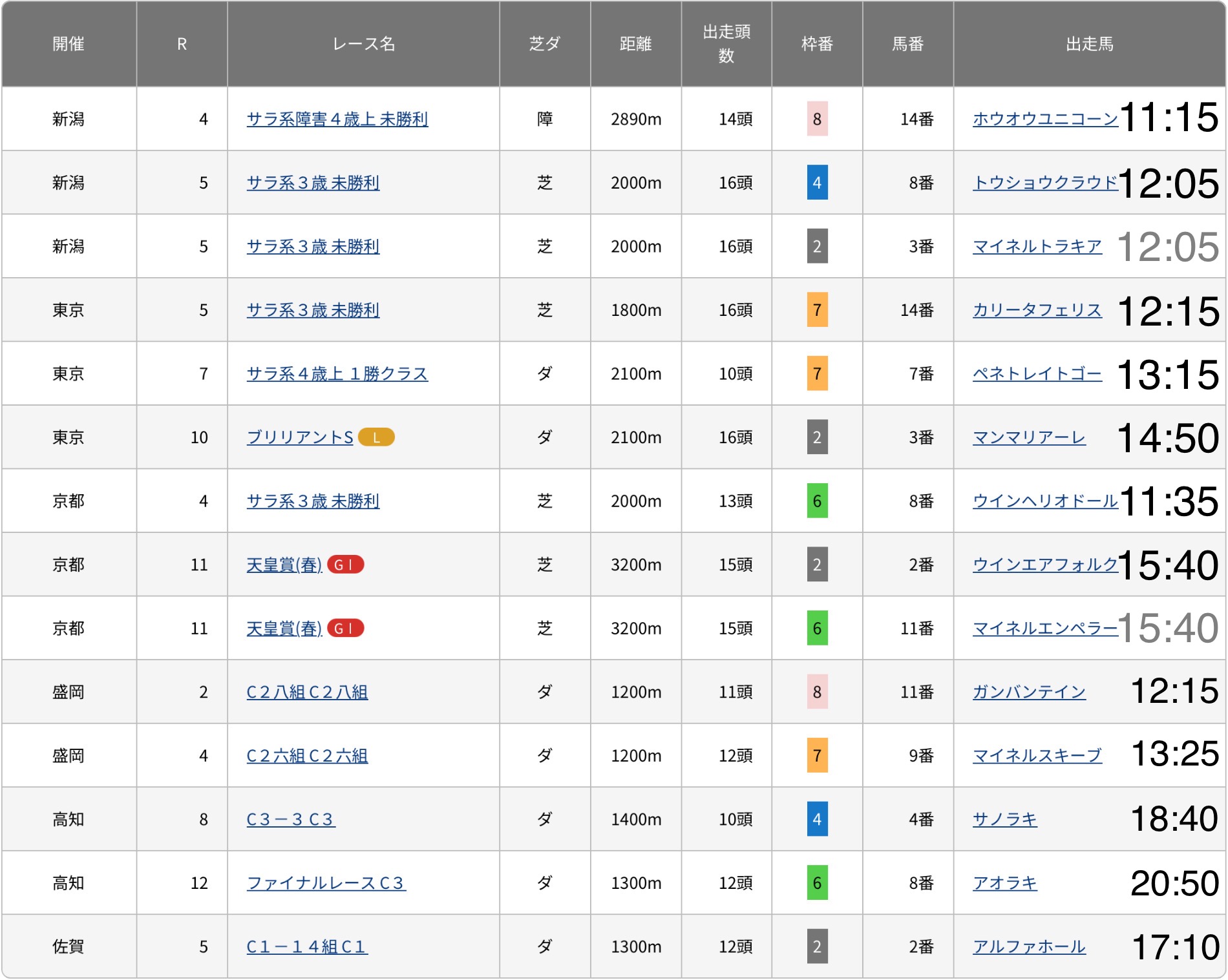1228x980 pixels.
Task: Open the horse page for ペネトレイトゴー
Action: point(1037,373)
